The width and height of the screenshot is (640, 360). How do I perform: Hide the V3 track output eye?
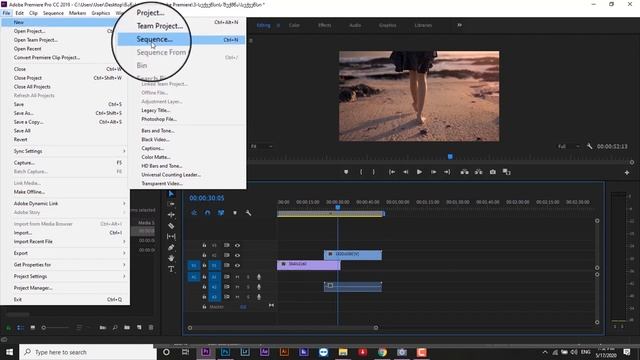[237, 245]
